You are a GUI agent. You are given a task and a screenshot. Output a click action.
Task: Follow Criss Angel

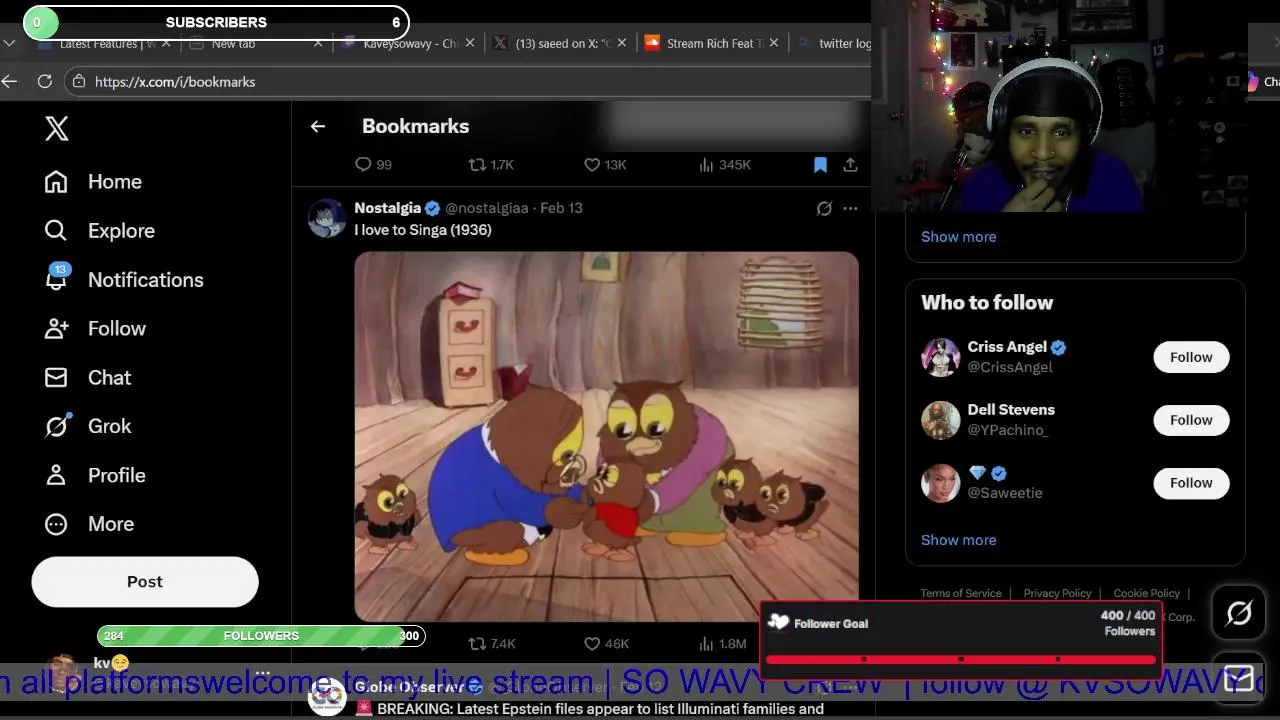[1191, 357]
